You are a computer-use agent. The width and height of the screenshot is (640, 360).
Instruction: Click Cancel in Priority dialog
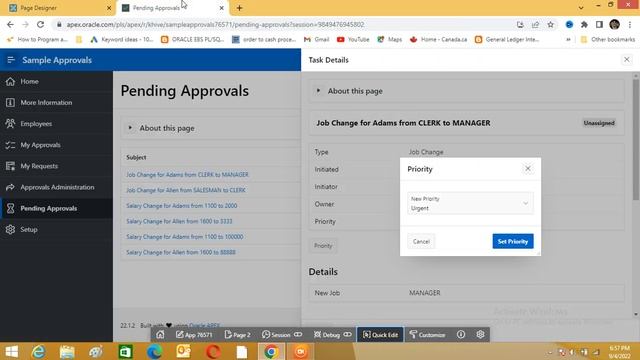[x=421, y=242]
